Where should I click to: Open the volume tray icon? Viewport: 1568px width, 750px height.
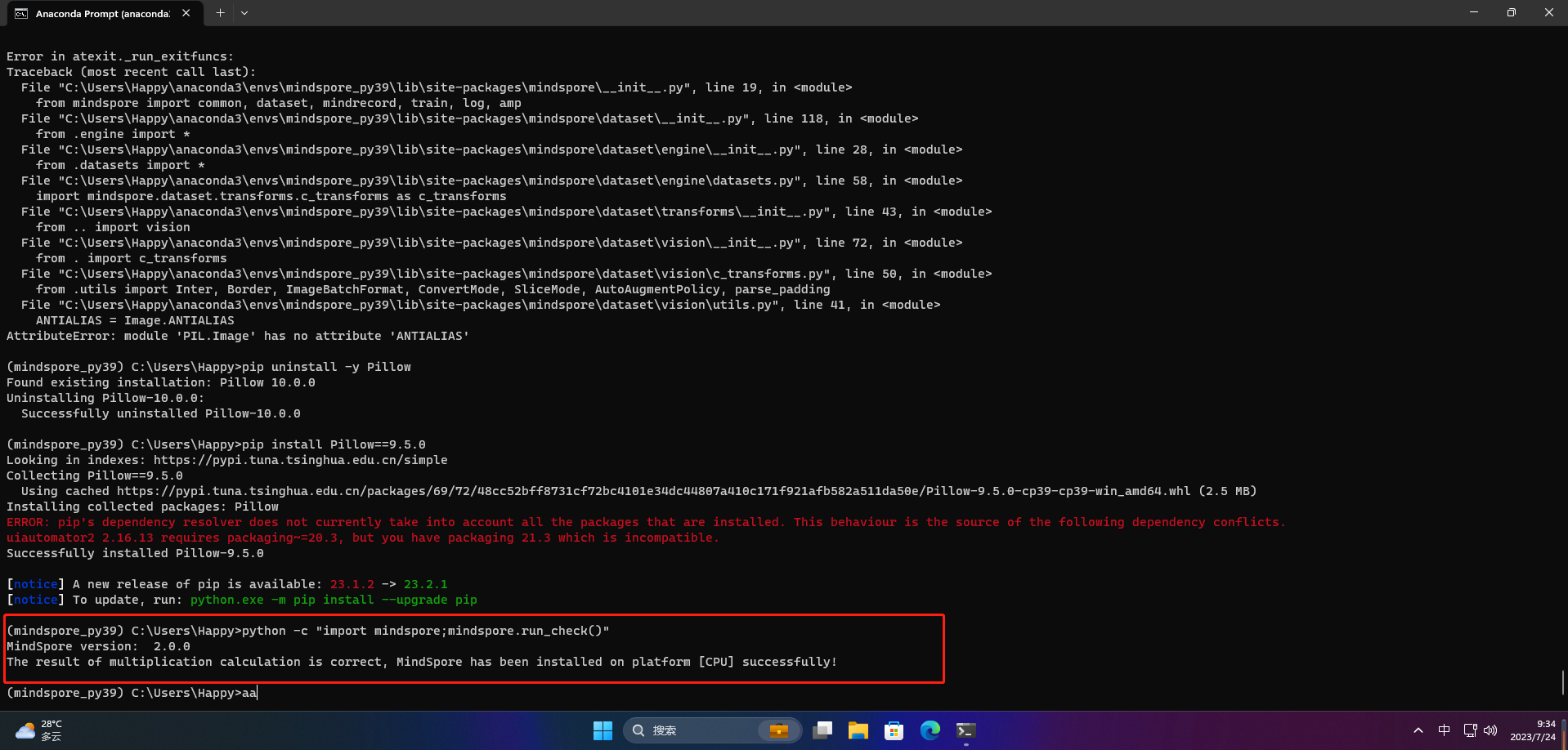tap(1490, 730)
